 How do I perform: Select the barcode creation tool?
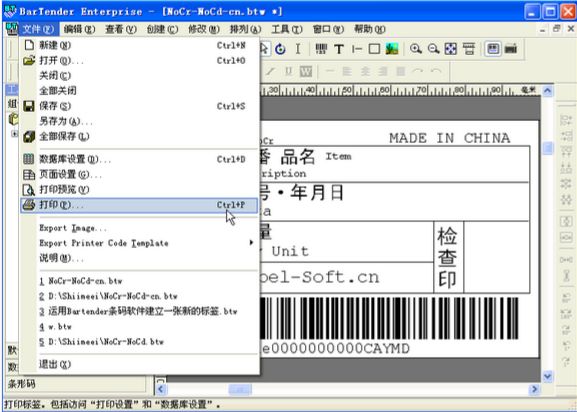pos(321,49)
